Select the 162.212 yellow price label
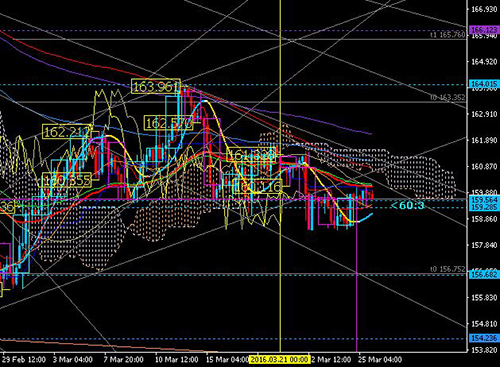The image size is (500, 367). [x=67, y=132]
